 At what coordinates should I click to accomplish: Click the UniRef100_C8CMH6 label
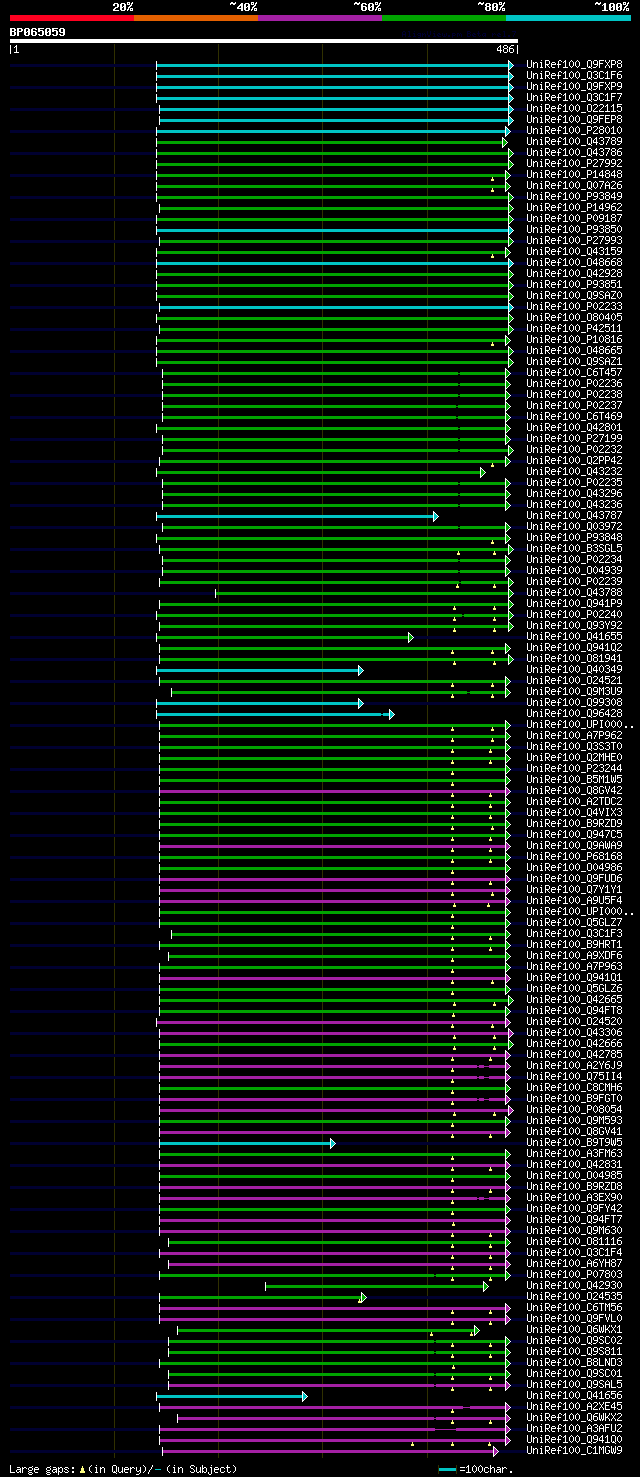click(574, 1087)
